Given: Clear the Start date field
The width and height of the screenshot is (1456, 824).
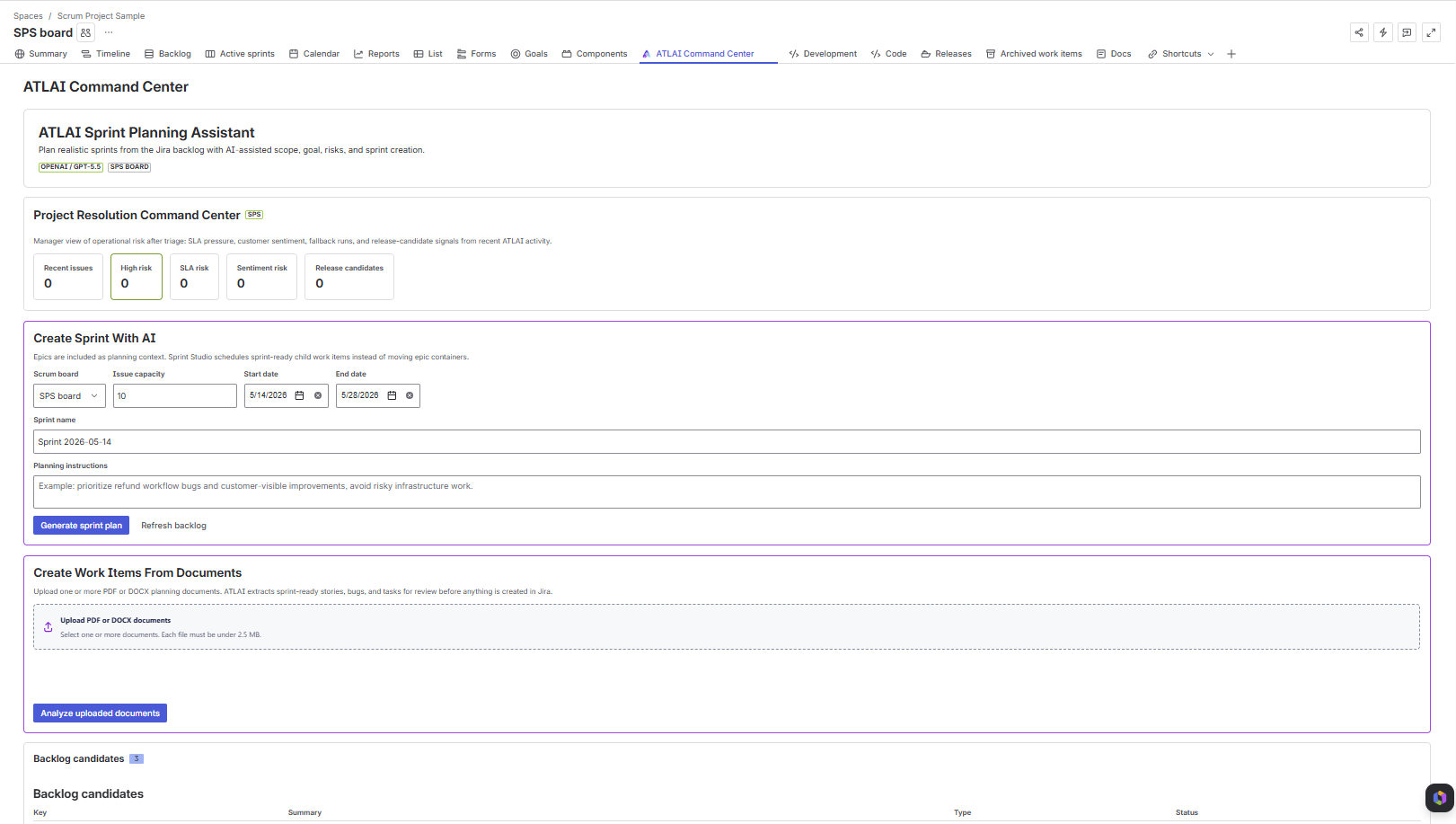Looking at the screenshot, I should point(318,395).
